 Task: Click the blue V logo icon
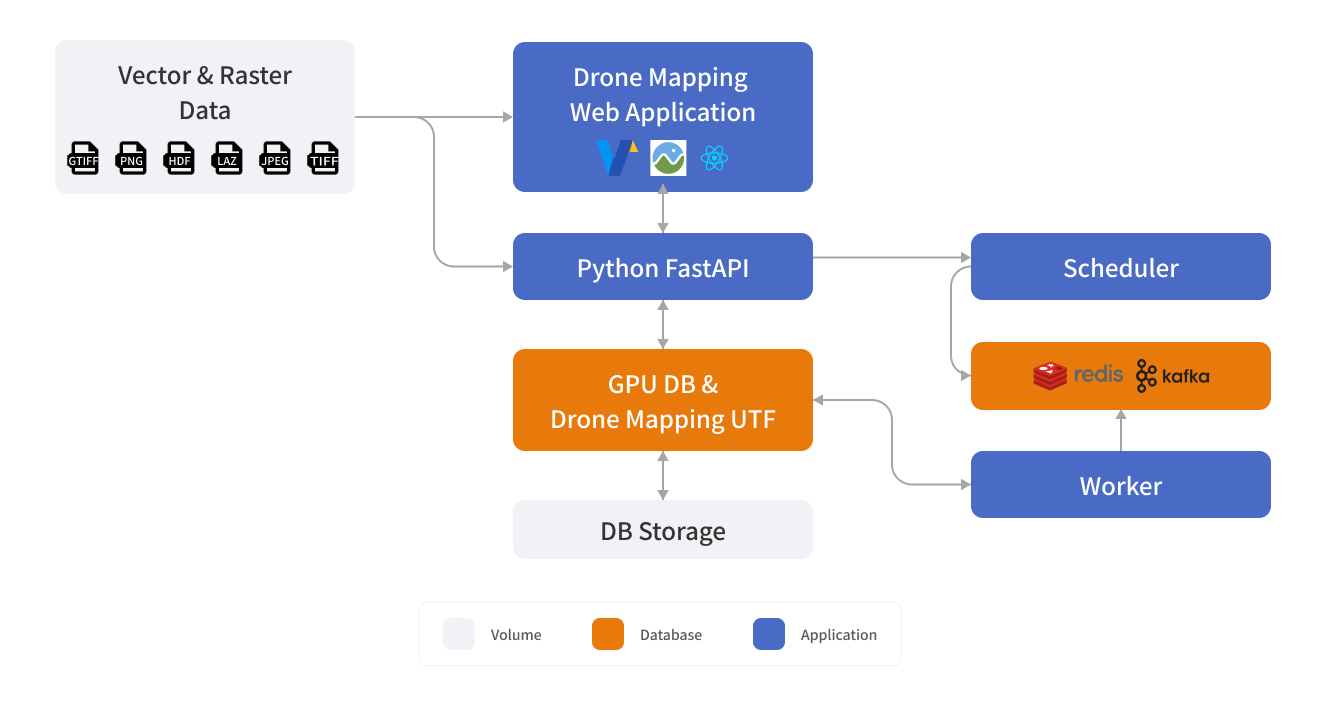[x=616, y=158]
